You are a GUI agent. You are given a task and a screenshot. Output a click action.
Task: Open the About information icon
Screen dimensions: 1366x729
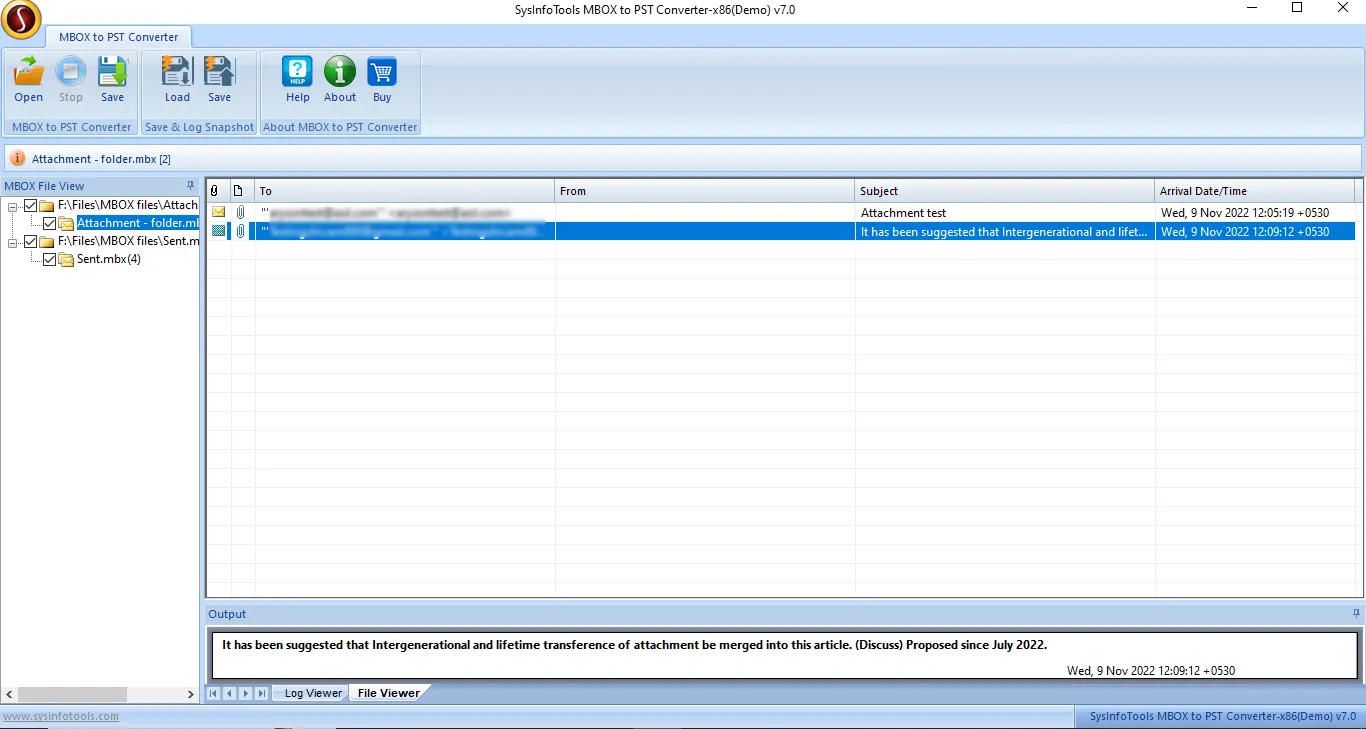tap(340, 73)
